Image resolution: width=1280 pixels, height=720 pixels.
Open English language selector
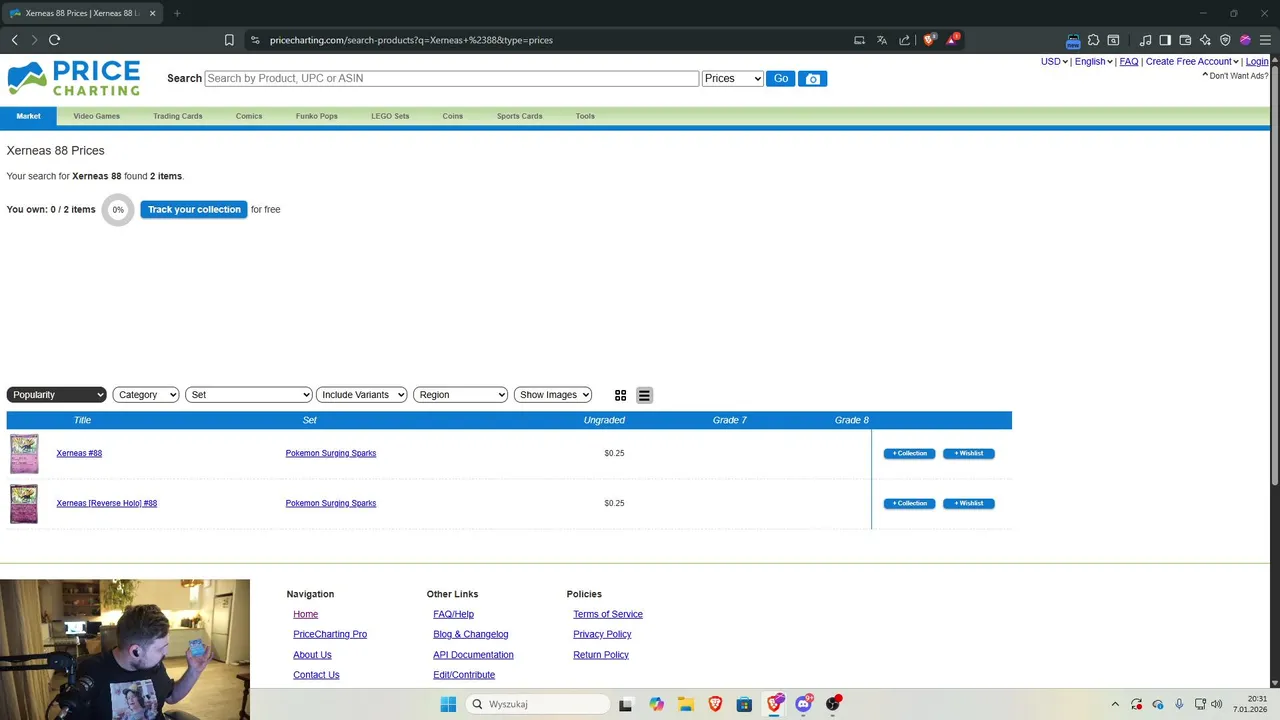click(1094, 62)
